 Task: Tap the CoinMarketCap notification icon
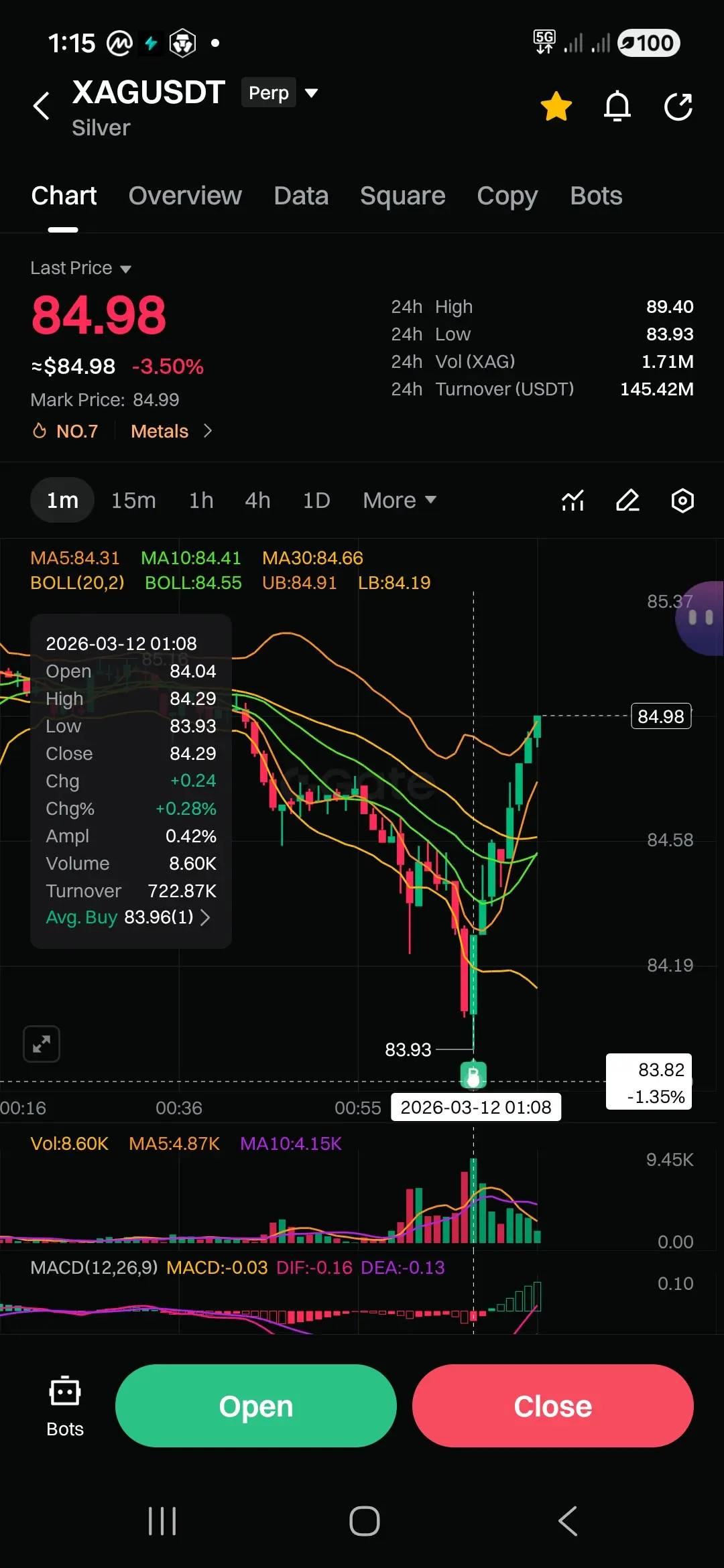[x=119, y=44]
